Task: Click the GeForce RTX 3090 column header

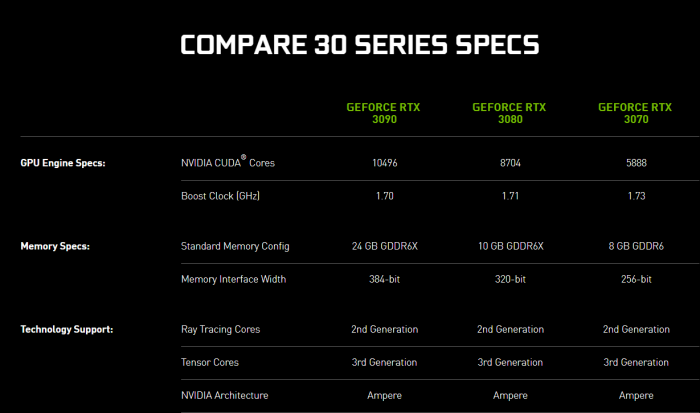Action: (384, 112)
